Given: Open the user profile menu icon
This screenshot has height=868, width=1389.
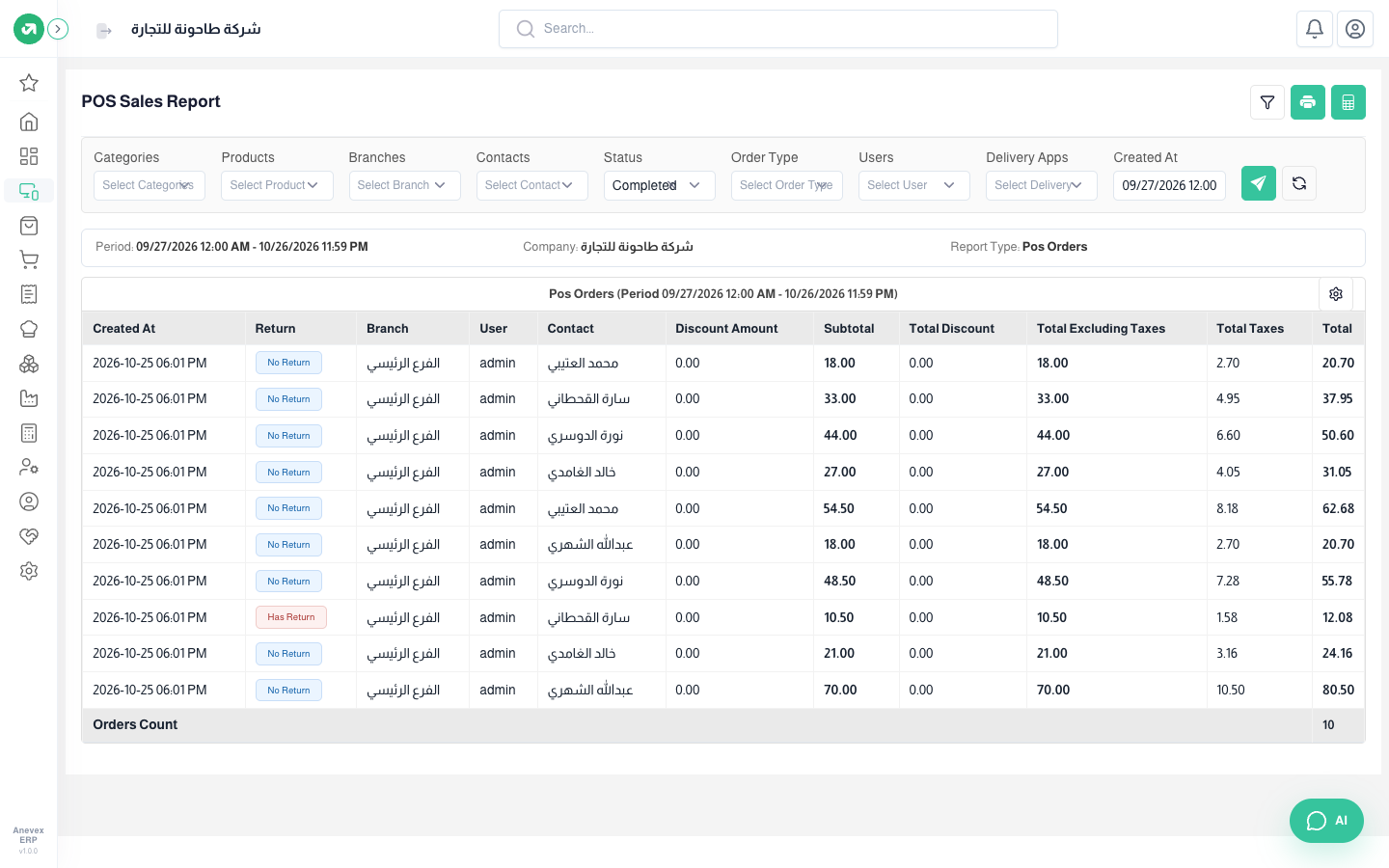Looking at the screenshot, I should [x=1355, y=29].
